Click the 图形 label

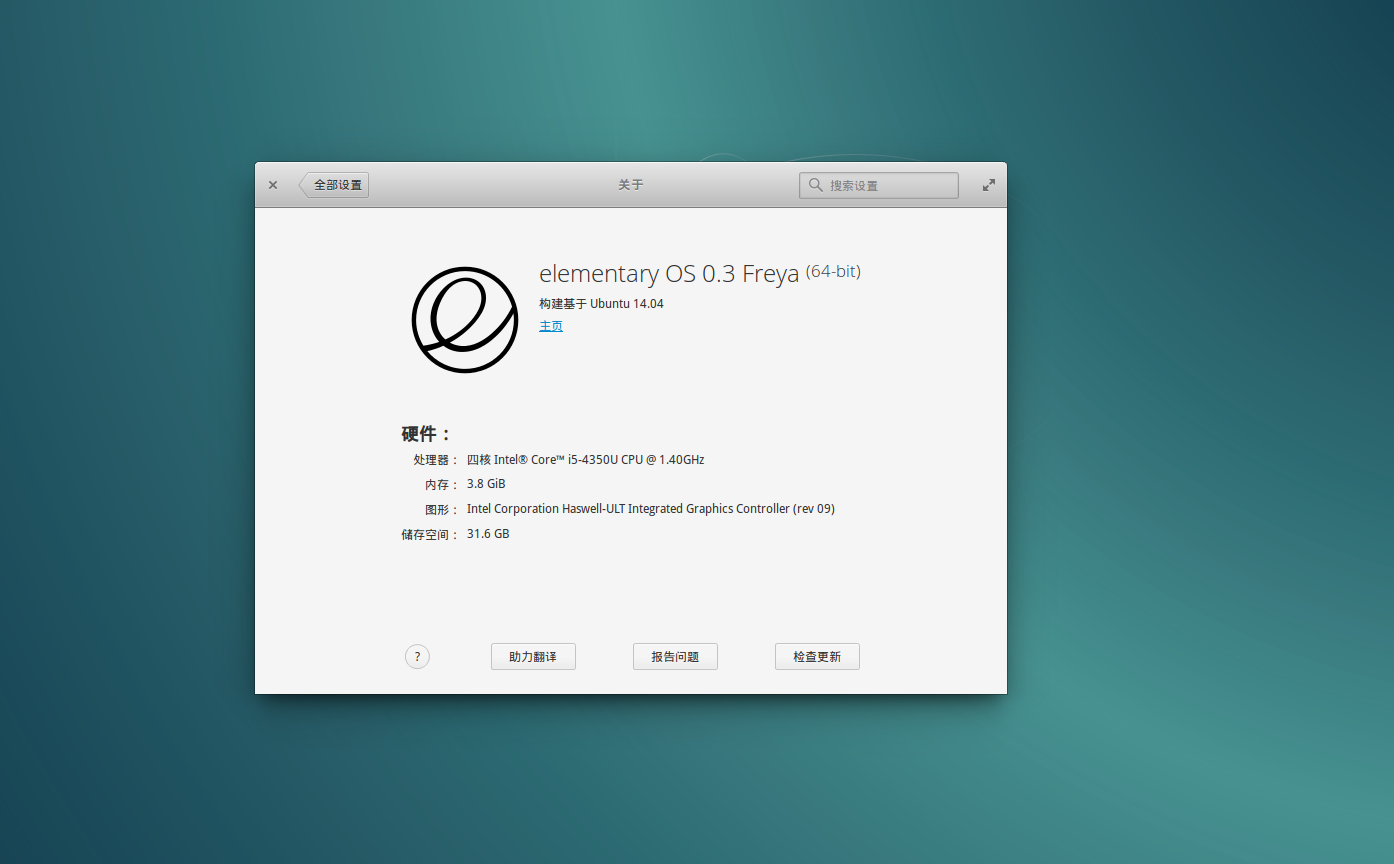[x=442, y=509]
